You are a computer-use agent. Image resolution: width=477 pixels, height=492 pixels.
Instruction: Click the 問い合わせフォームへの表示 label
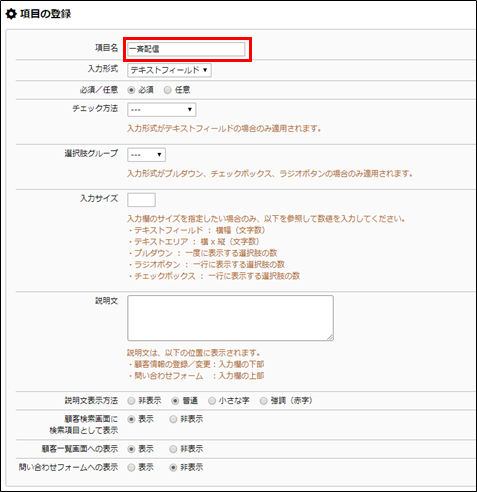coord(68,467)
